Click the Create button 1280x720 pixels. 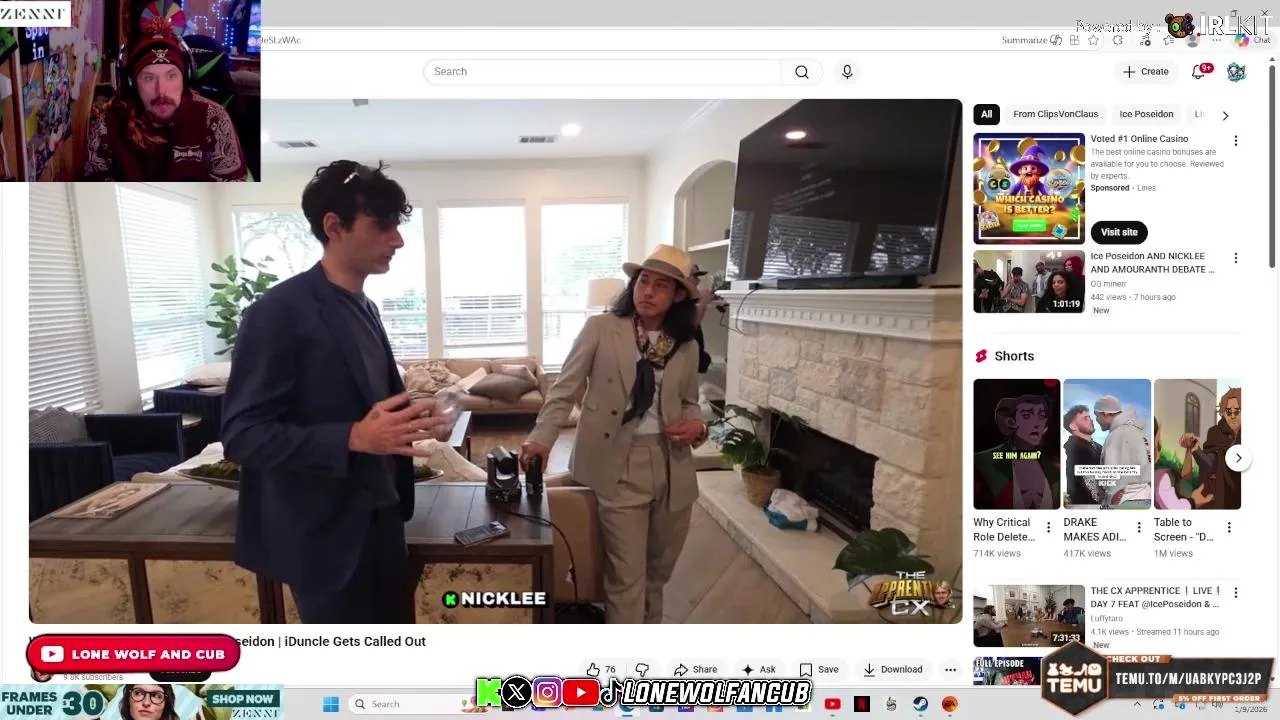[1145, 72]
